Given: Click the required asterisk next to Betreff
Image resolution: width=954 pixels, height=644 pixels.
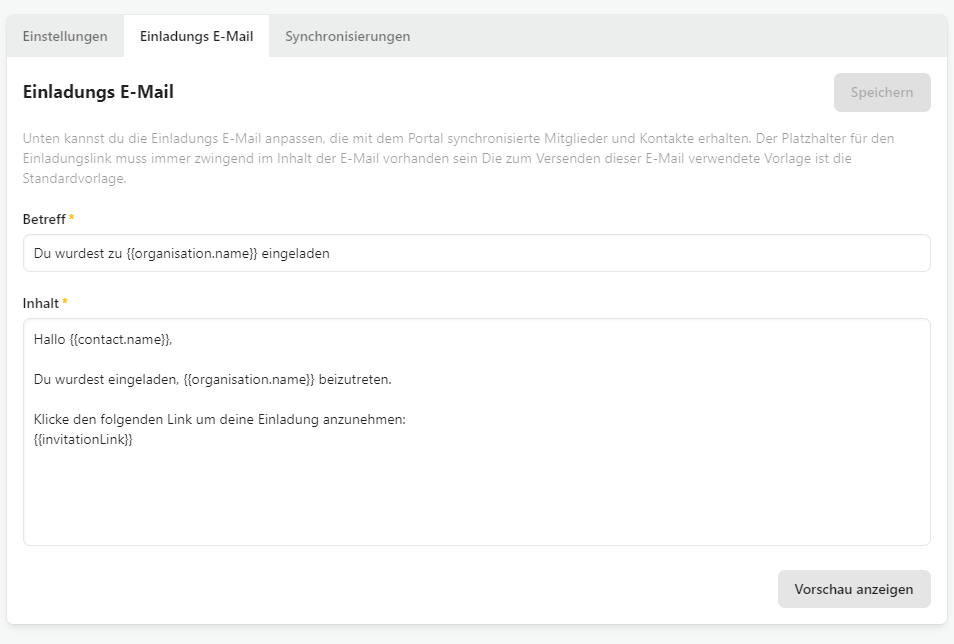Looking at the screenshot, I should click(71, 217).
